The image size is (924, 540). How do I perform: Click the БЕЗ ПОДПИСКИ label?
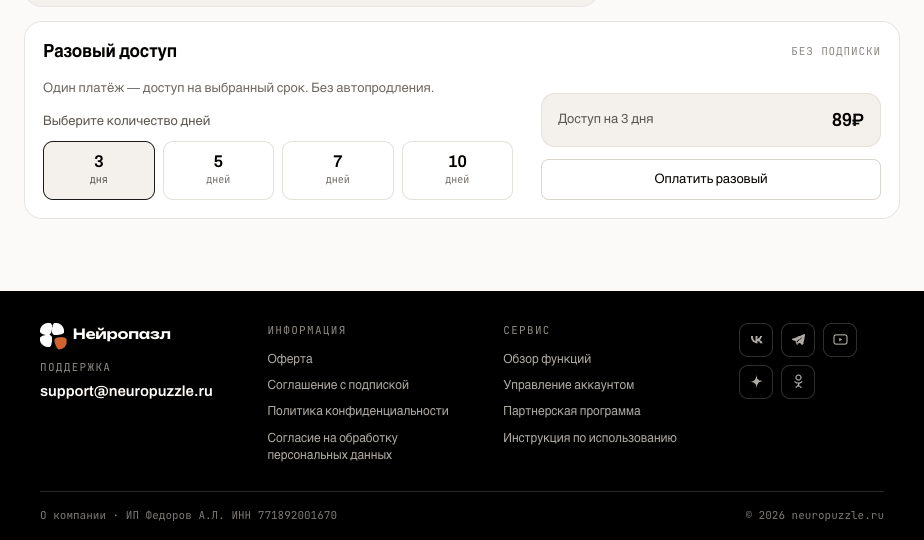(836, 51)
